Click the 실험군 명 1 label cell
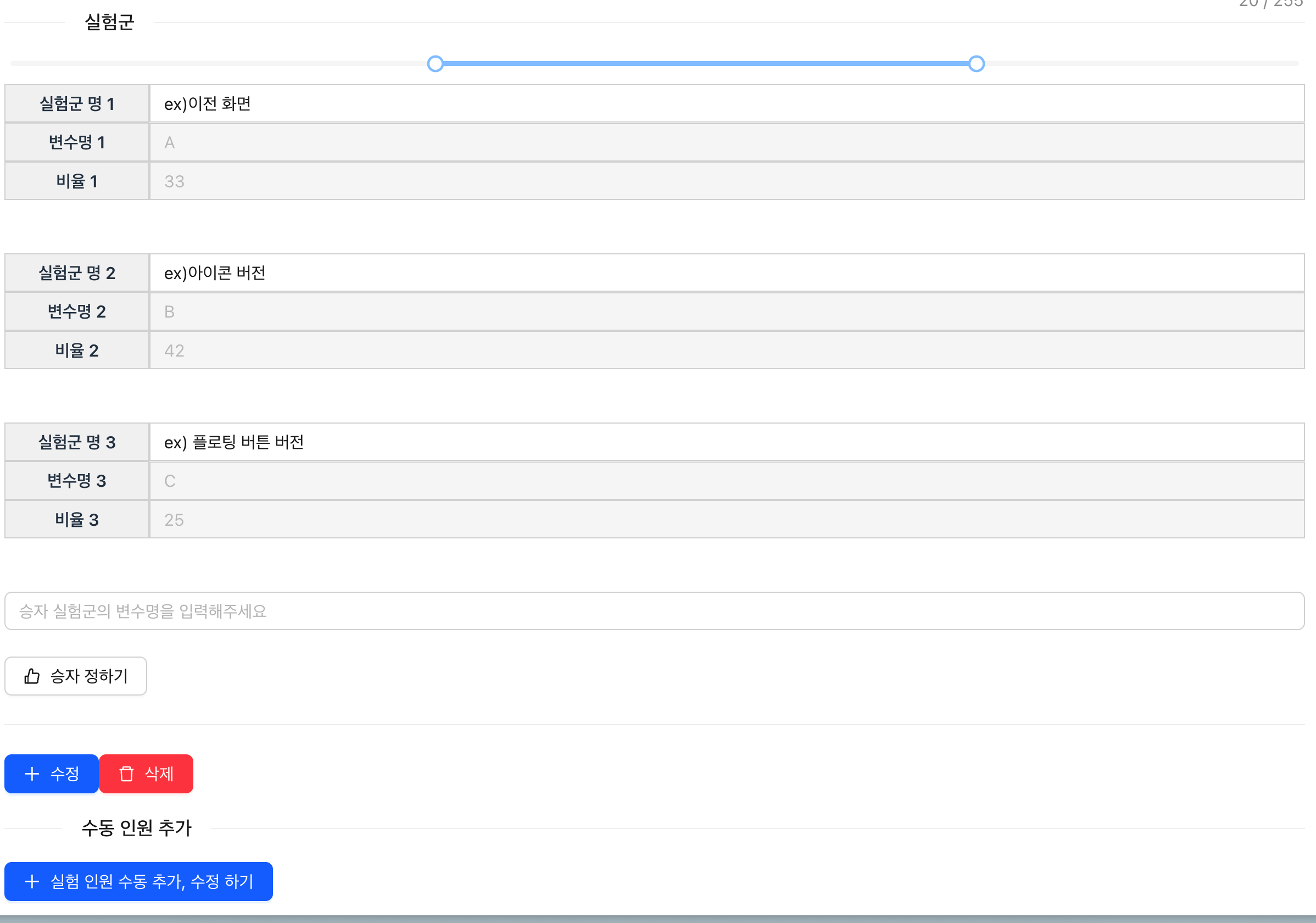1316x923 pixels. pyautogui.click(x=77, y=104)
